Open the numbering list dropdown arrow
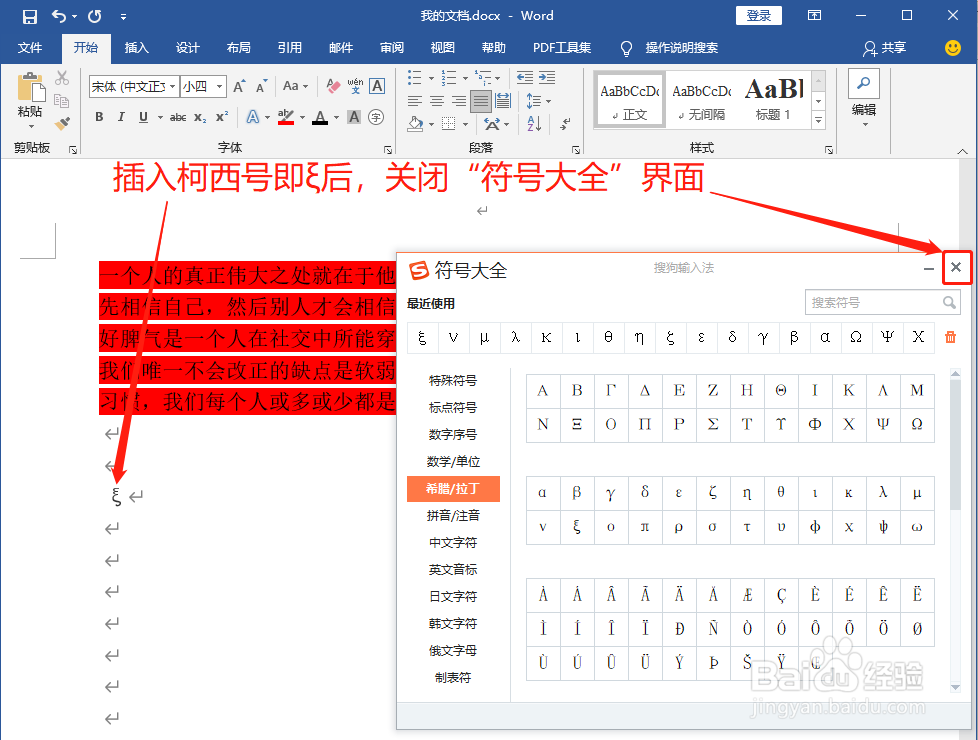This screenshot has width=978, height=740. coord(465,78)
